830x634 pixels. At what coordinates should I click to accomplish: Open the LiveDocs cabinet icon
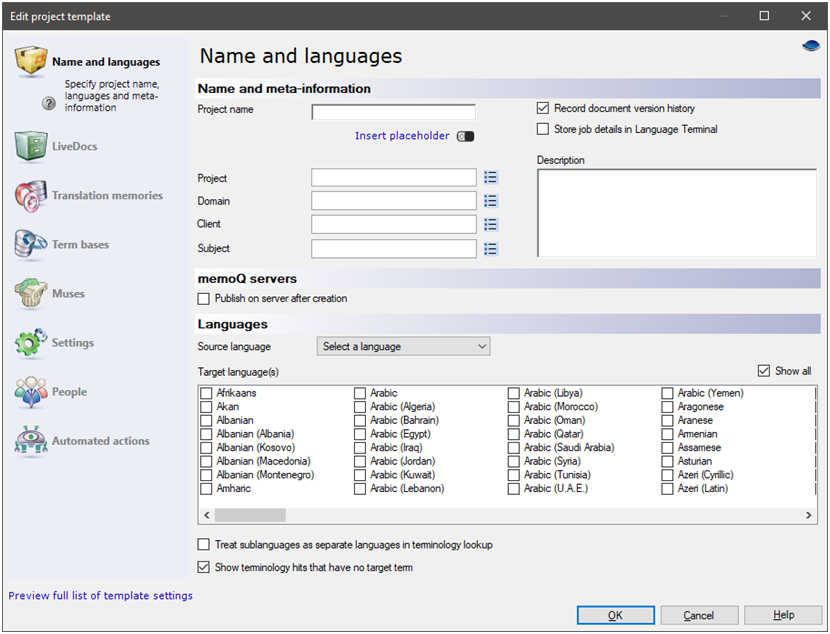31,146
